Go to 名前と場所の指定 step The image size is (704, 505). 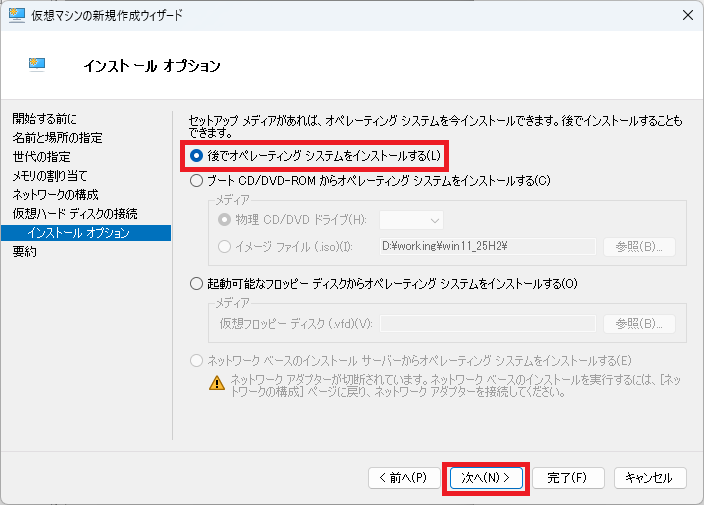[x=57, y=138]
